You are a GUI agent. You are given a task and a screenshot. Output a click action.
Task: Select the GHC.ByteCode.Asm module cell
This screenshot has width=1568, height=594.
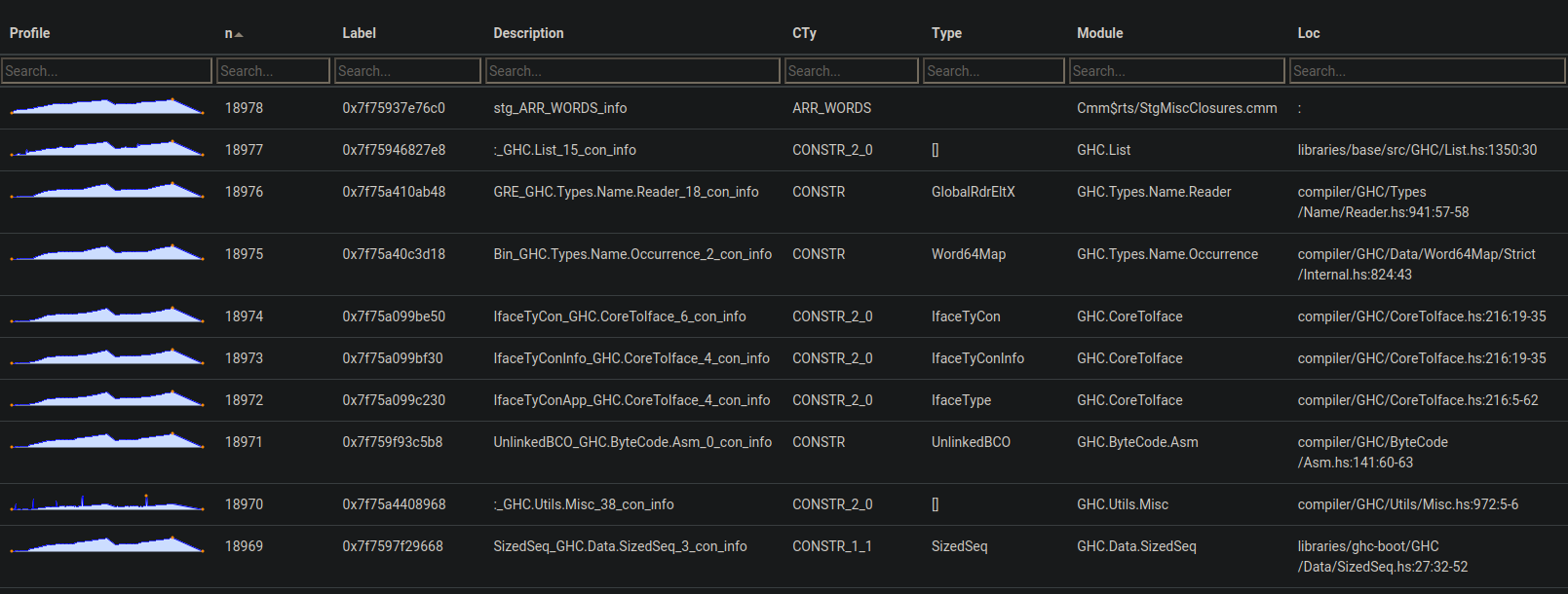click(1137, 442)
